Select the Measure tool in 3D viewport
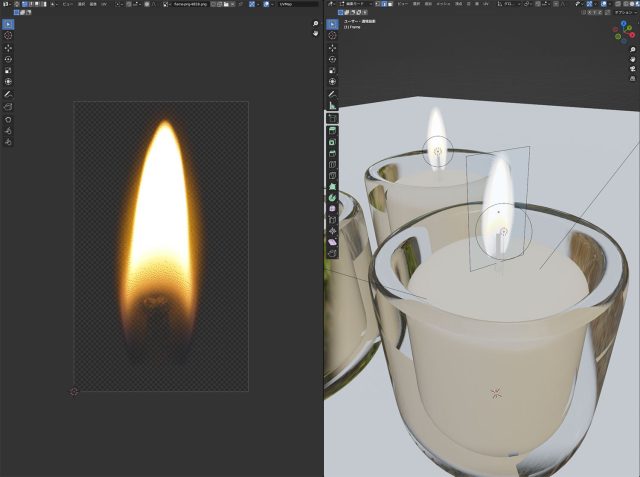The width and height of the screenshot is (640, 477). [x=332, y=105]
